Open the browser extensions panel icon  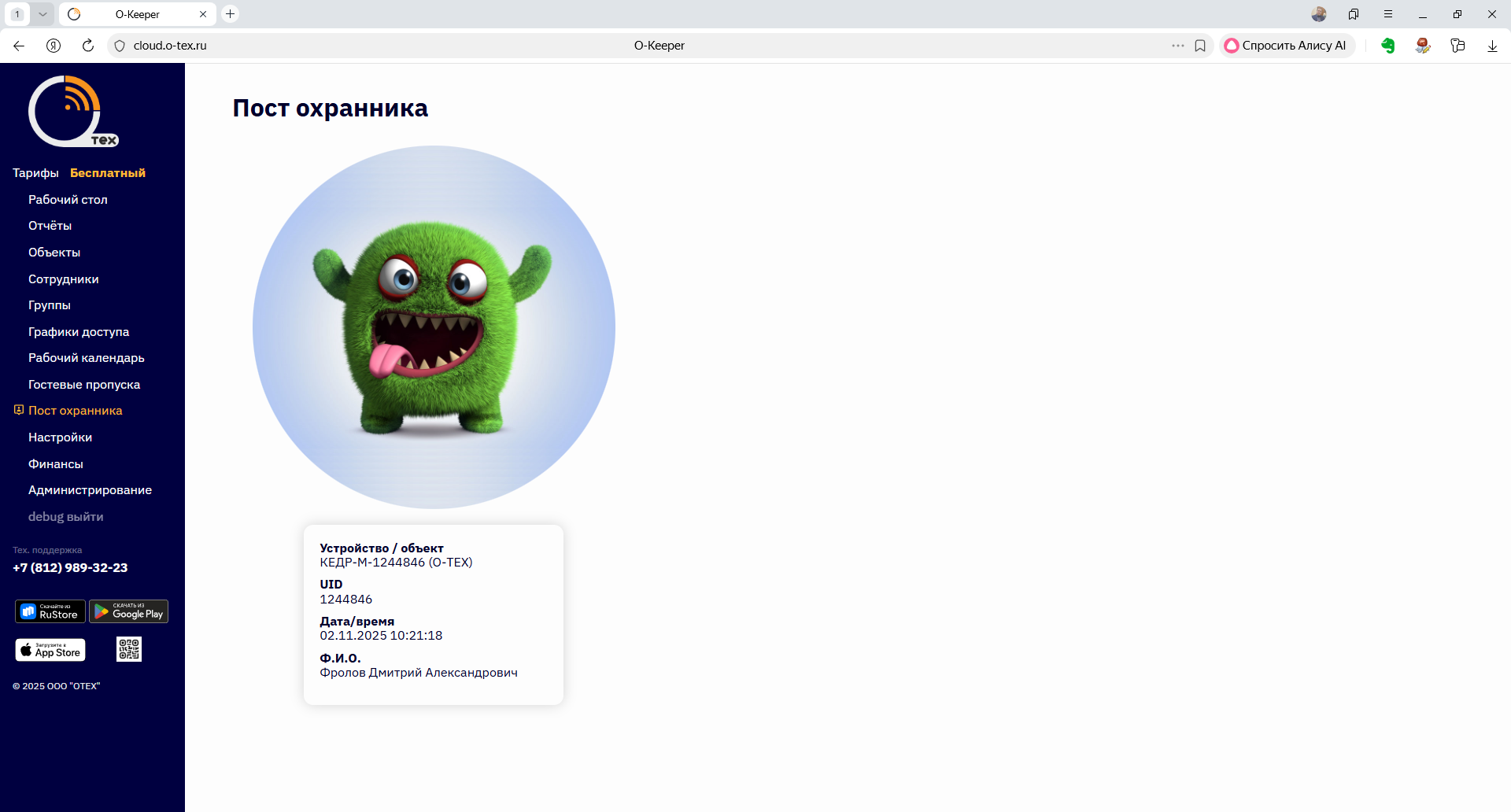pyautogui.click(x=1457, y=46)
